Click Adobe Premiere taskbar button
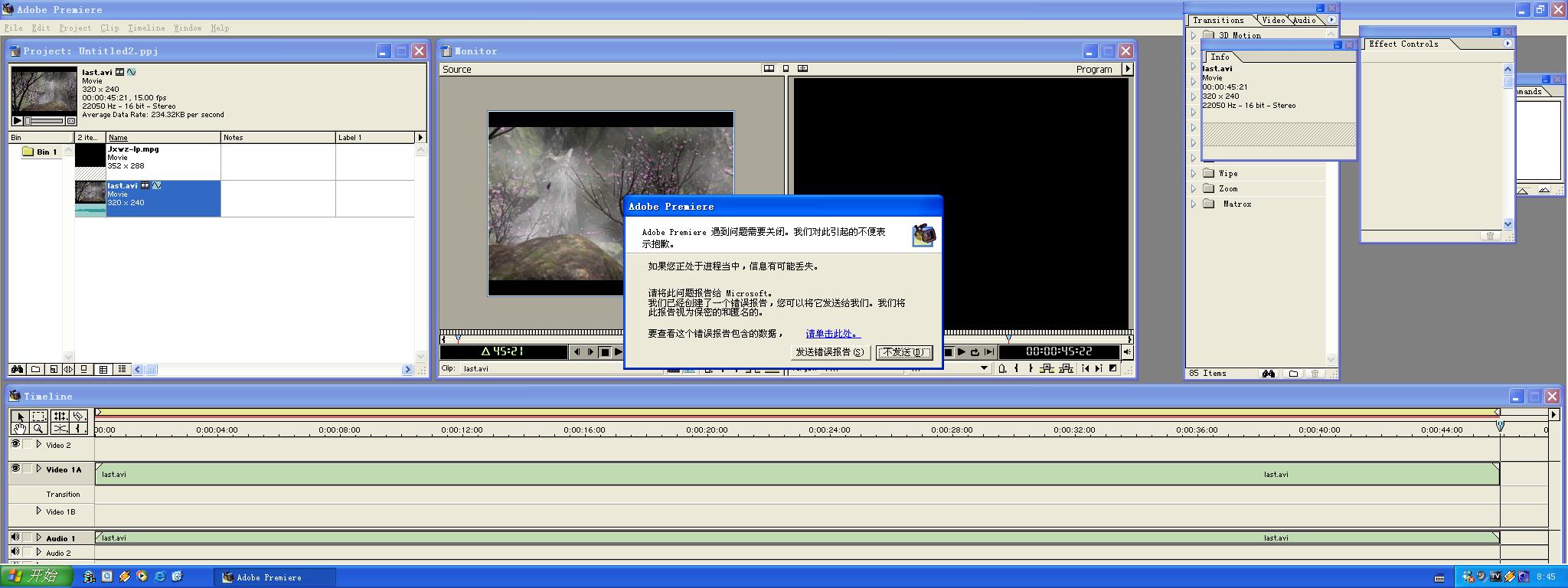Image resolution: width=1568 pixels, height=588 pixels. point(276,577)
